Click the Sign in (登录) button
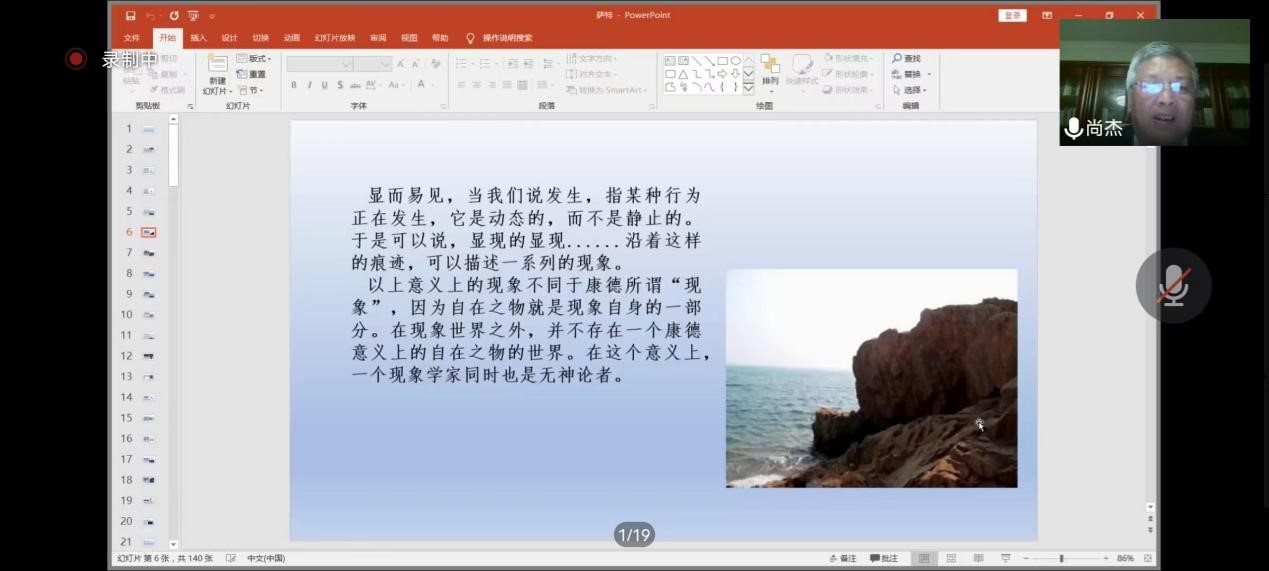 [1012, 16]
